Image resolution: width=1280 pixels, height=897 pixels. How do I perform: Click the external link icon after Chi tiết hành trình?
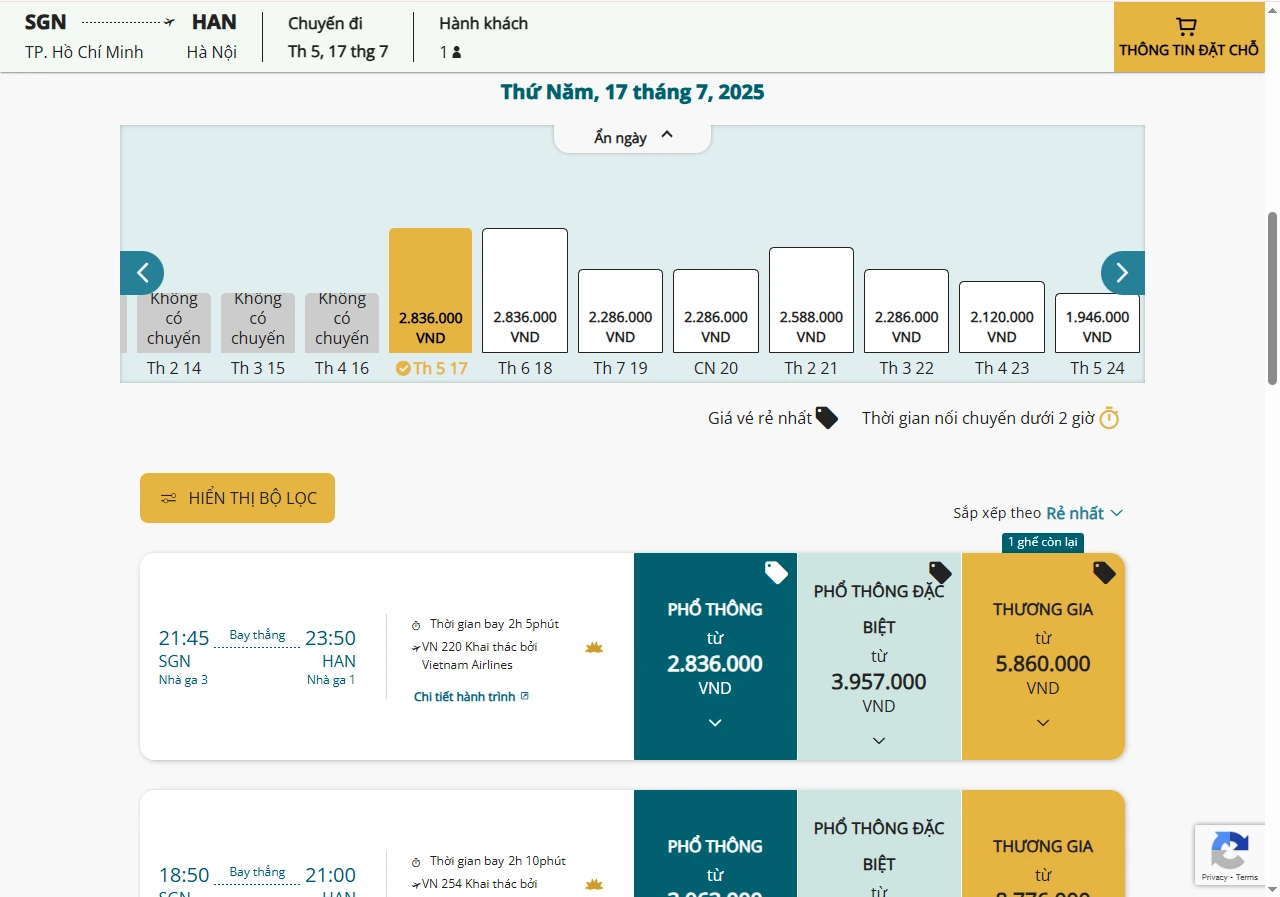[x=525, y=696]
